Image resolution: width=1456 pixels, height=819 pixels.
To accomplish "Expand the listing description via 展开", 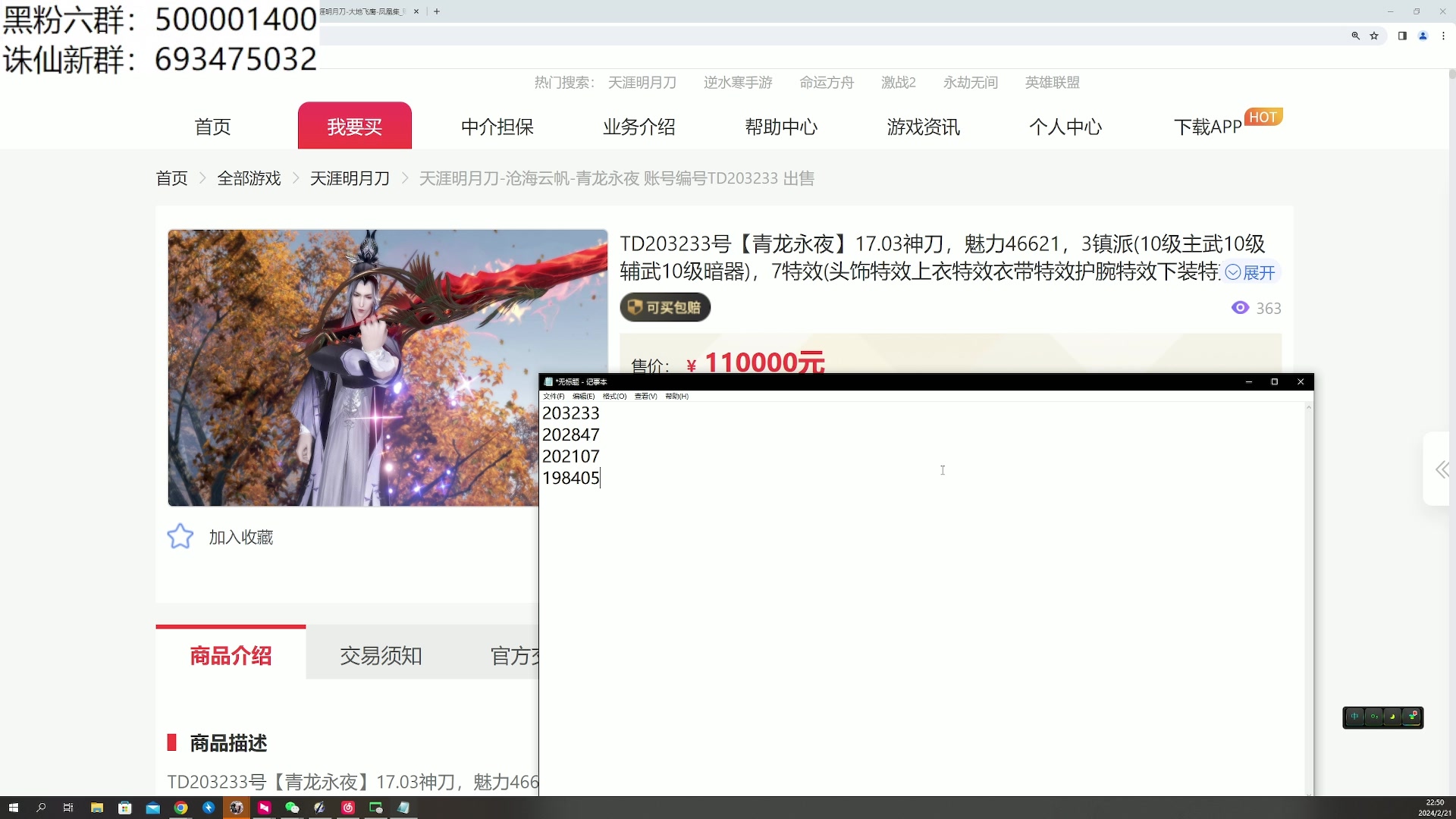I will tap(1254, 271).
